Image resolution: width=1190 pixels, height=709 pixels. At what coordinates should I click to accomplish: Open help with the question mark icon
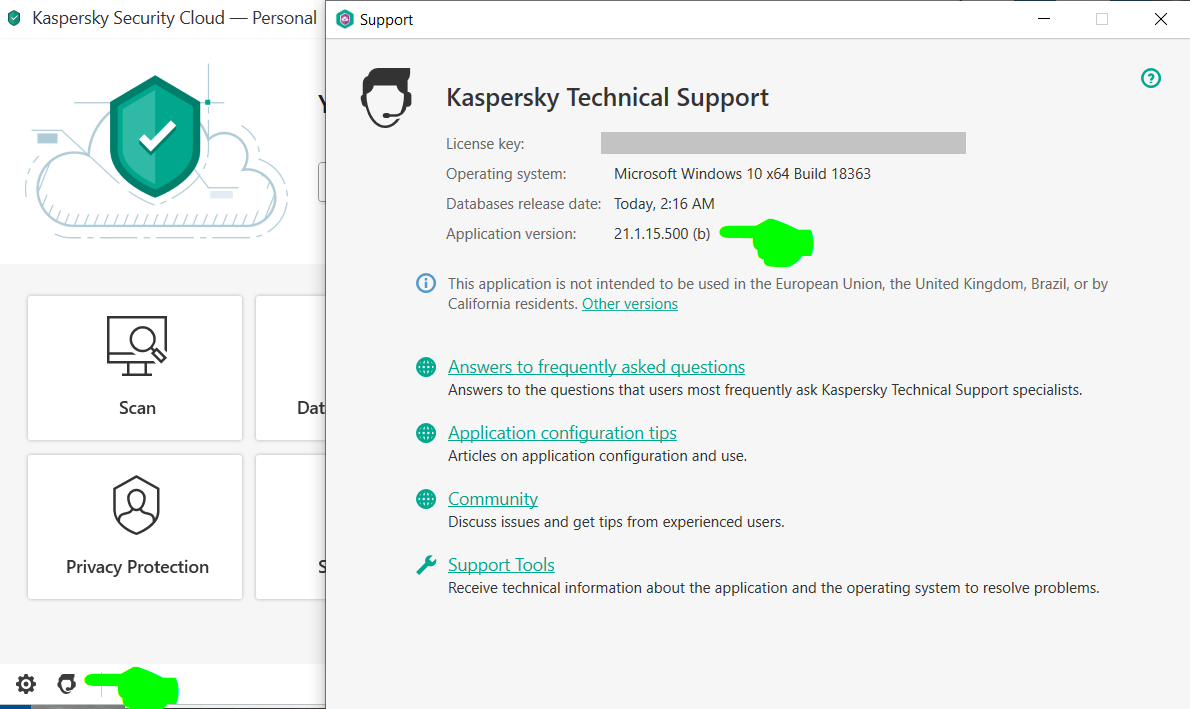coord(1151,78)
